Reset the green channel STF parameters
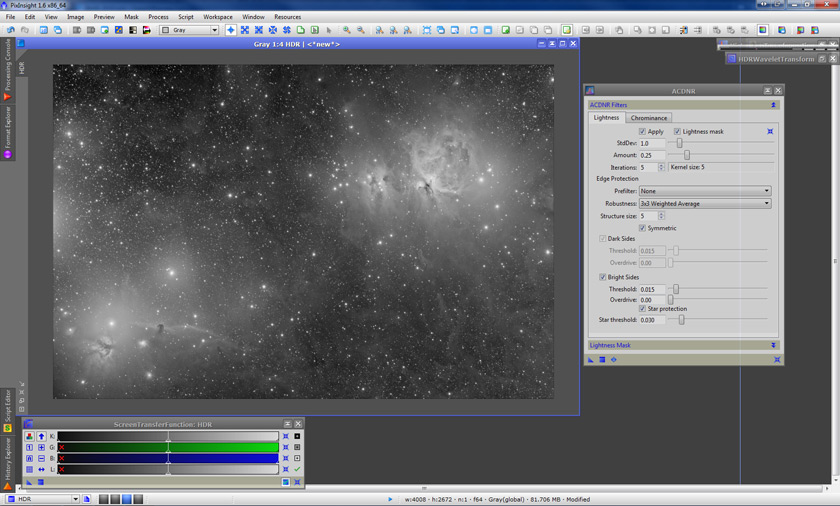The height and width of the screenshot is (506, 840). (285, 447)
